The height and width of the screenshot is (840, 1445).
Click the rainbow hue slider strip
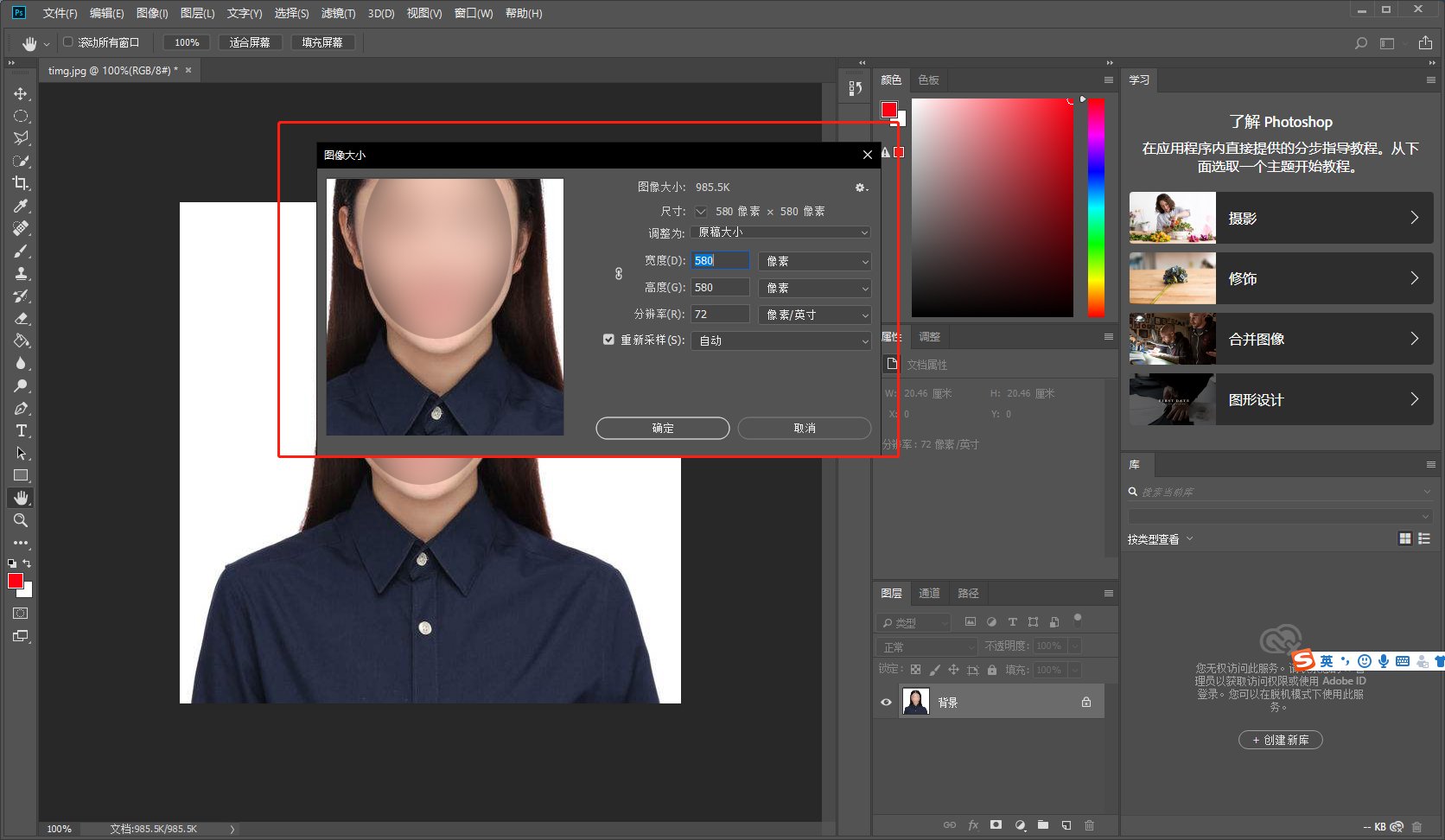[1096, 207]
